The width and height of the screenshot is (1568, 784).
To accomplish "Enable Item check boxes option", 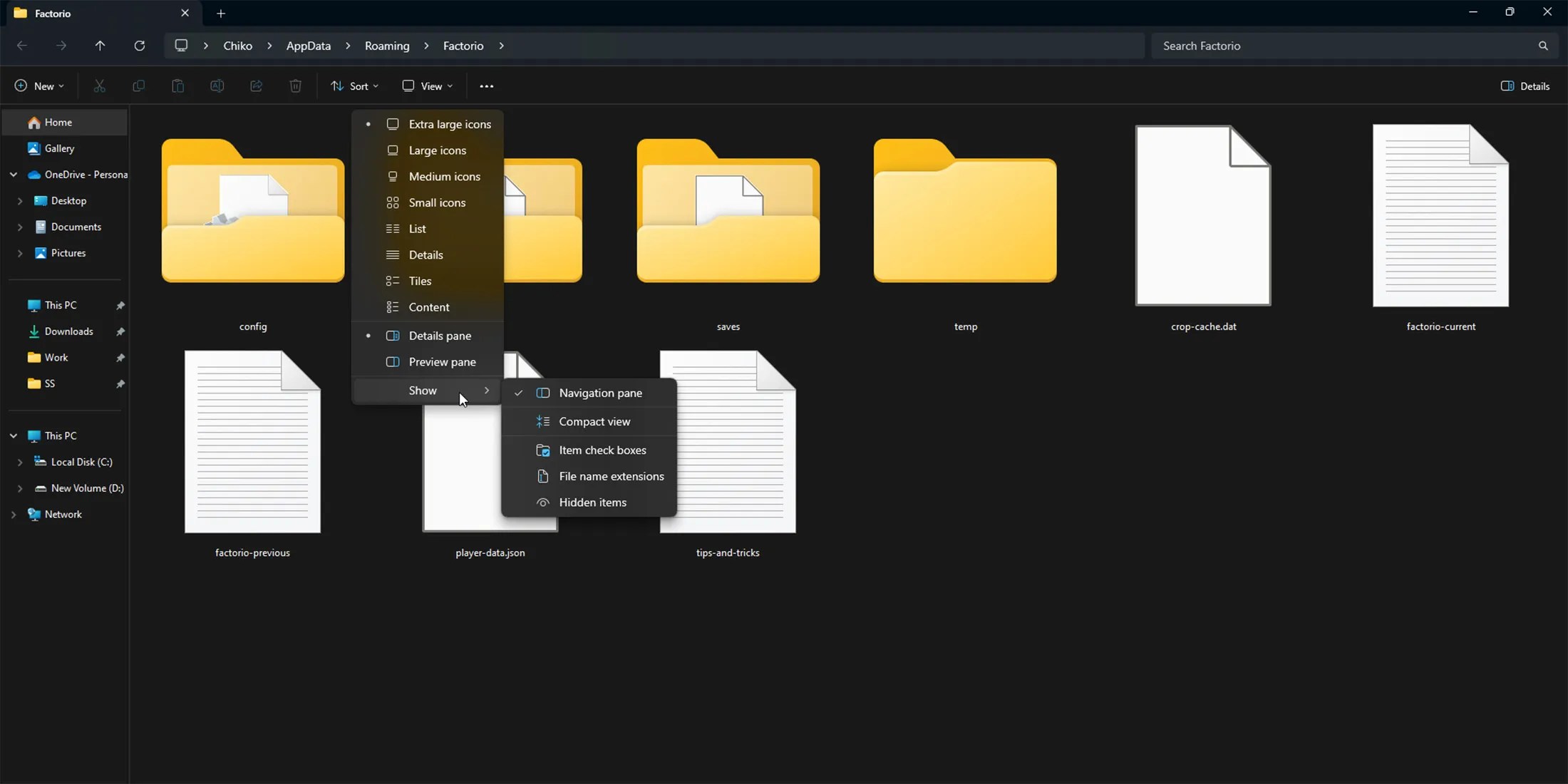I will [x=602, y=450].
